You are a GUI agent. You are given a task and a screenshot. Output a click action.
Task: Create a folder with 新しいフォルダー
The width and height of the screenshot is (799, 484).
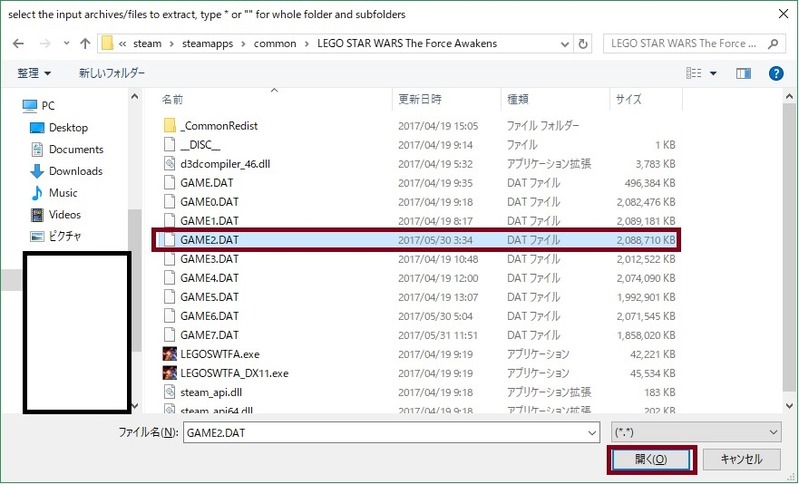[112, 73]
